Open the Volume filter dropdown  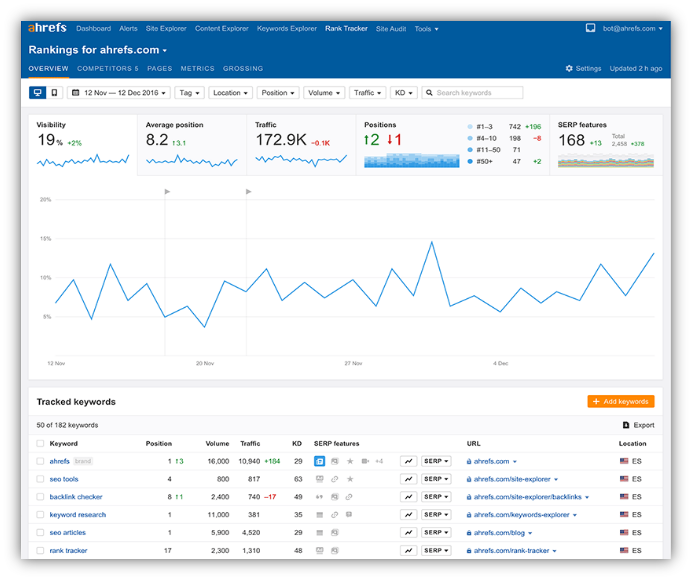pos(324,93)
